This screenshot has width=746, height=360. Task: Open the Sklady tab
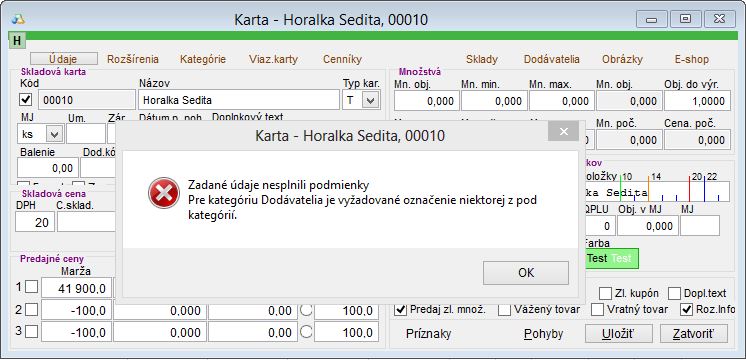(x=481, y=59)
